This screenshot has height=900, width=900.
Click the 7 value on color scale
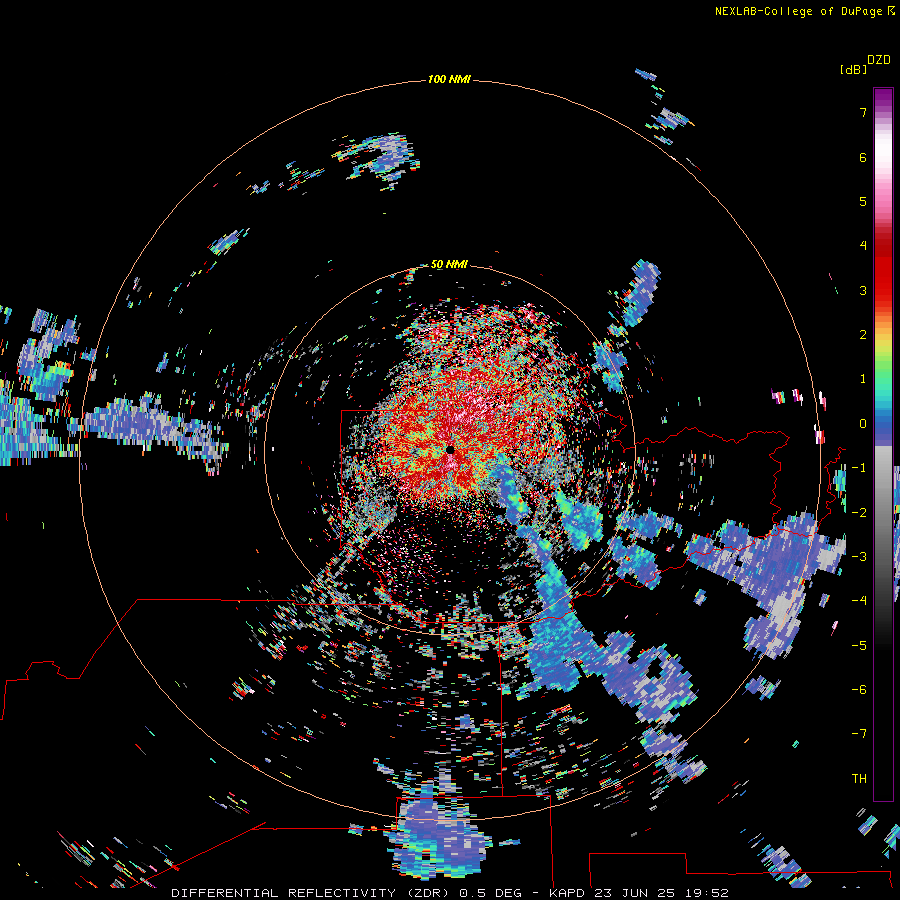863,112
